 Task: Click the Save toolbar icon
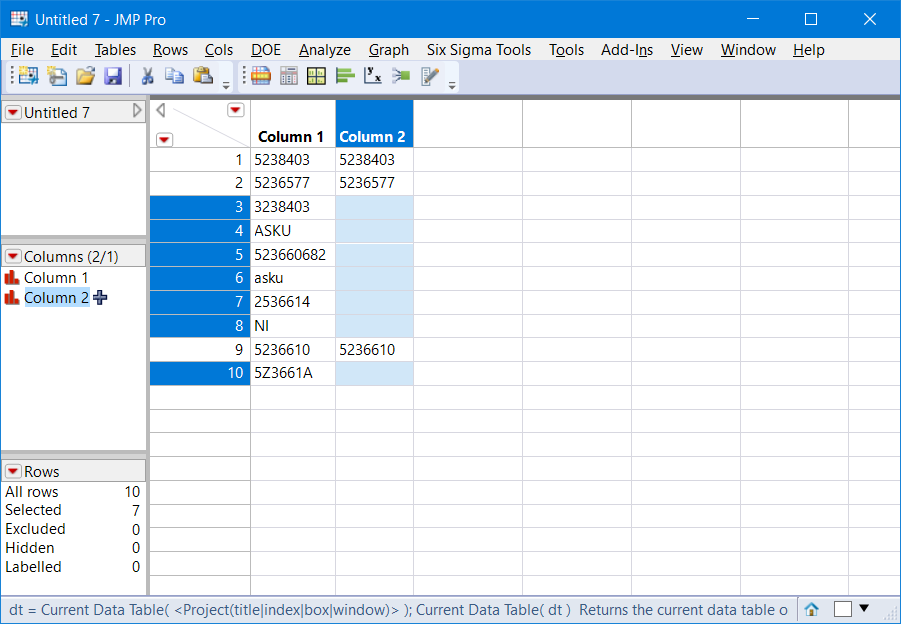click(x=112, y=76)
